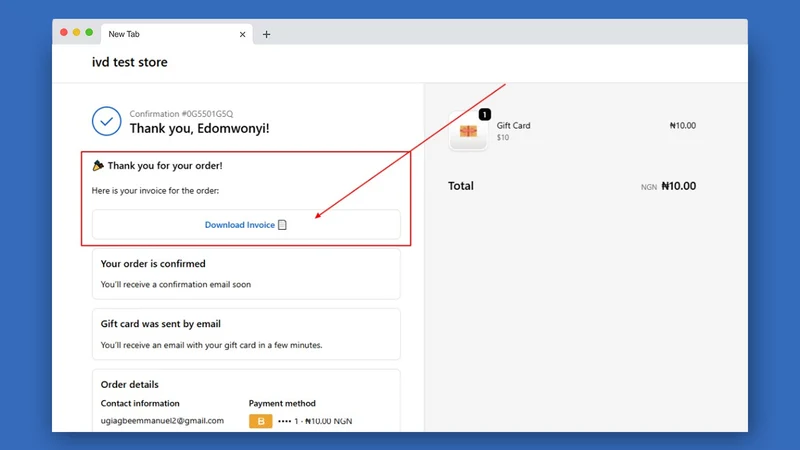The image size is (800, 450).
Task: Click You'll receive a confirmation email soon
Action: point(176,285)
